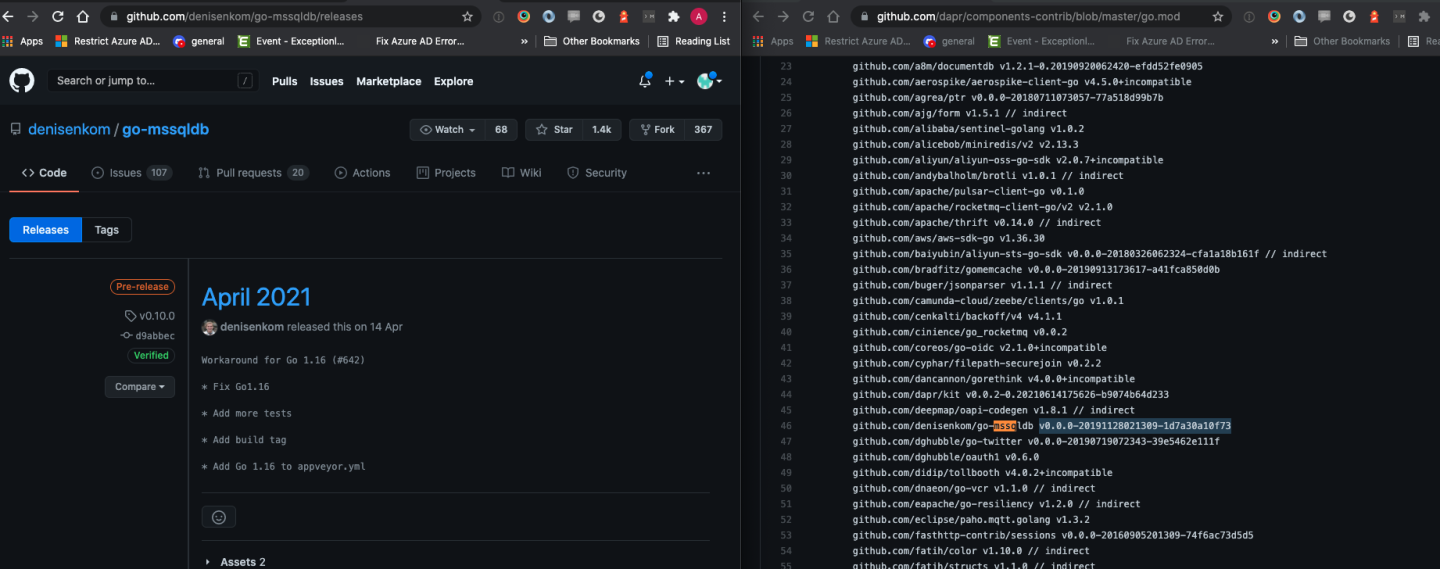
Task: Go back in the right browser window
Action: pos(759,17)
